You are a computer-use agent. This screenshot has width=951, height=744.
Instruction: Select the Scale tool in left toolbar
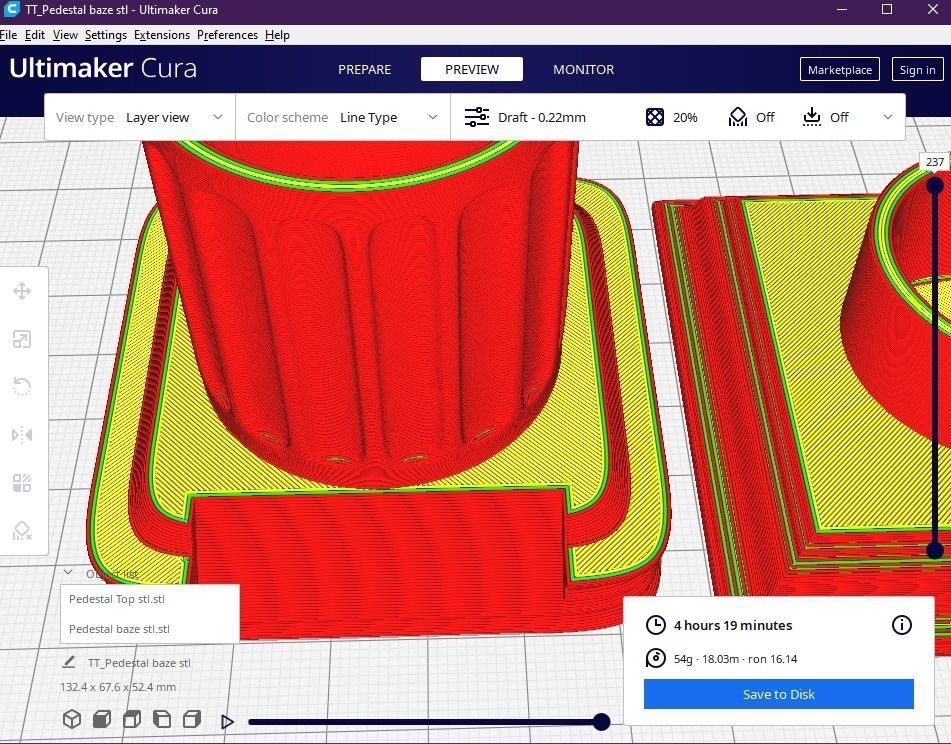[x=22, y=340]
